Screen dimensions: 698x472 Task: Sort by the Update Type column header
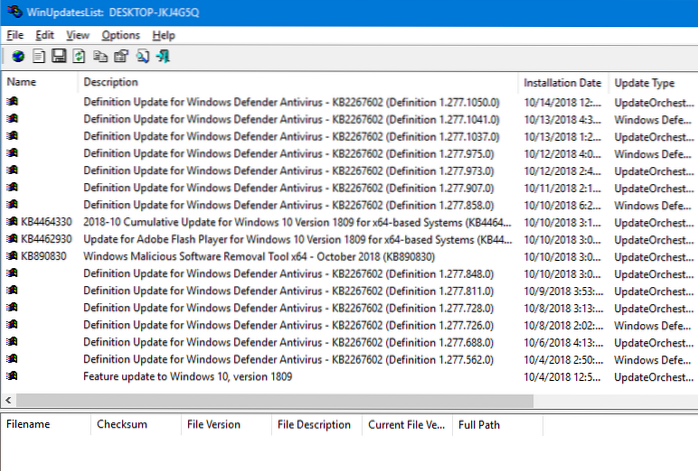(653, 82)
